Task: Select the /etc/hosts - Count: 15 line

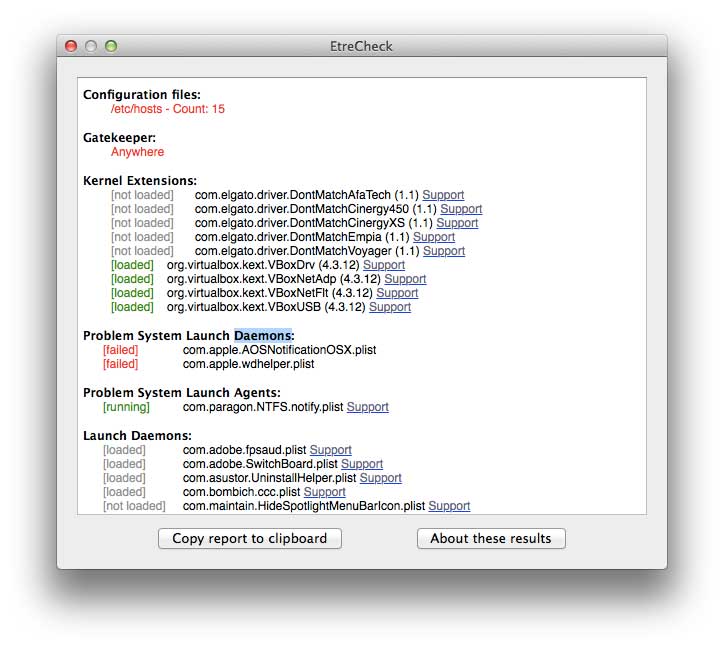Action: pyautogui.click(x=168, y=109)
